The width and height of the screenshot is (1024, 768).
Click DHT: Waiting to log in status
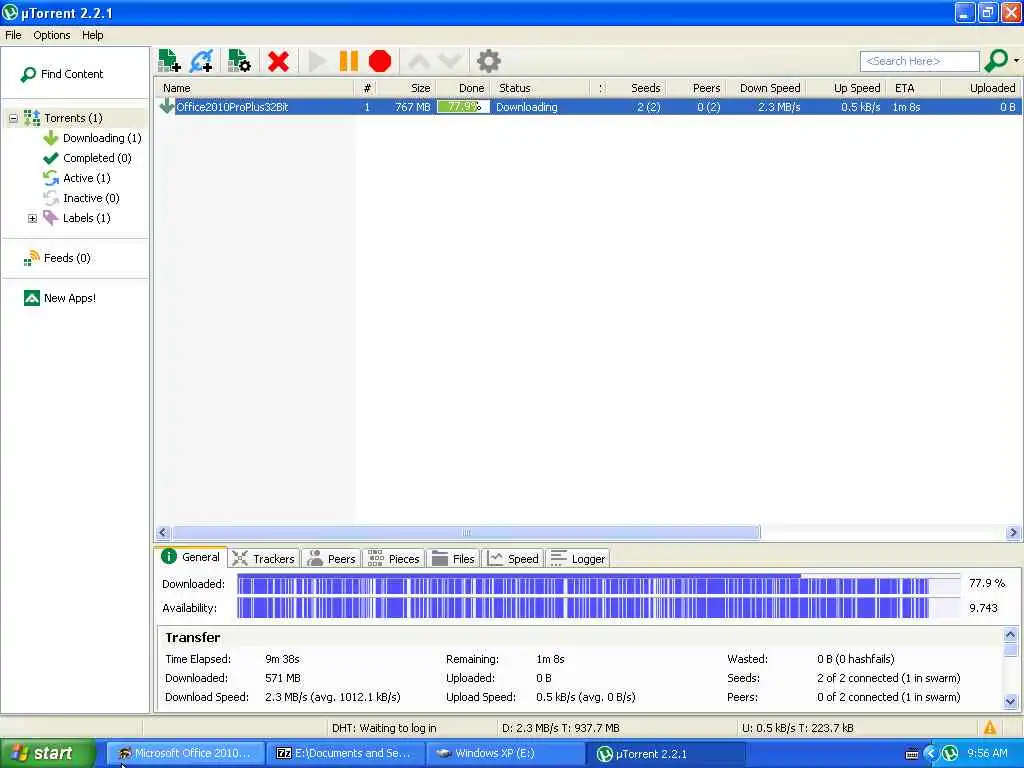pos(384,728)
